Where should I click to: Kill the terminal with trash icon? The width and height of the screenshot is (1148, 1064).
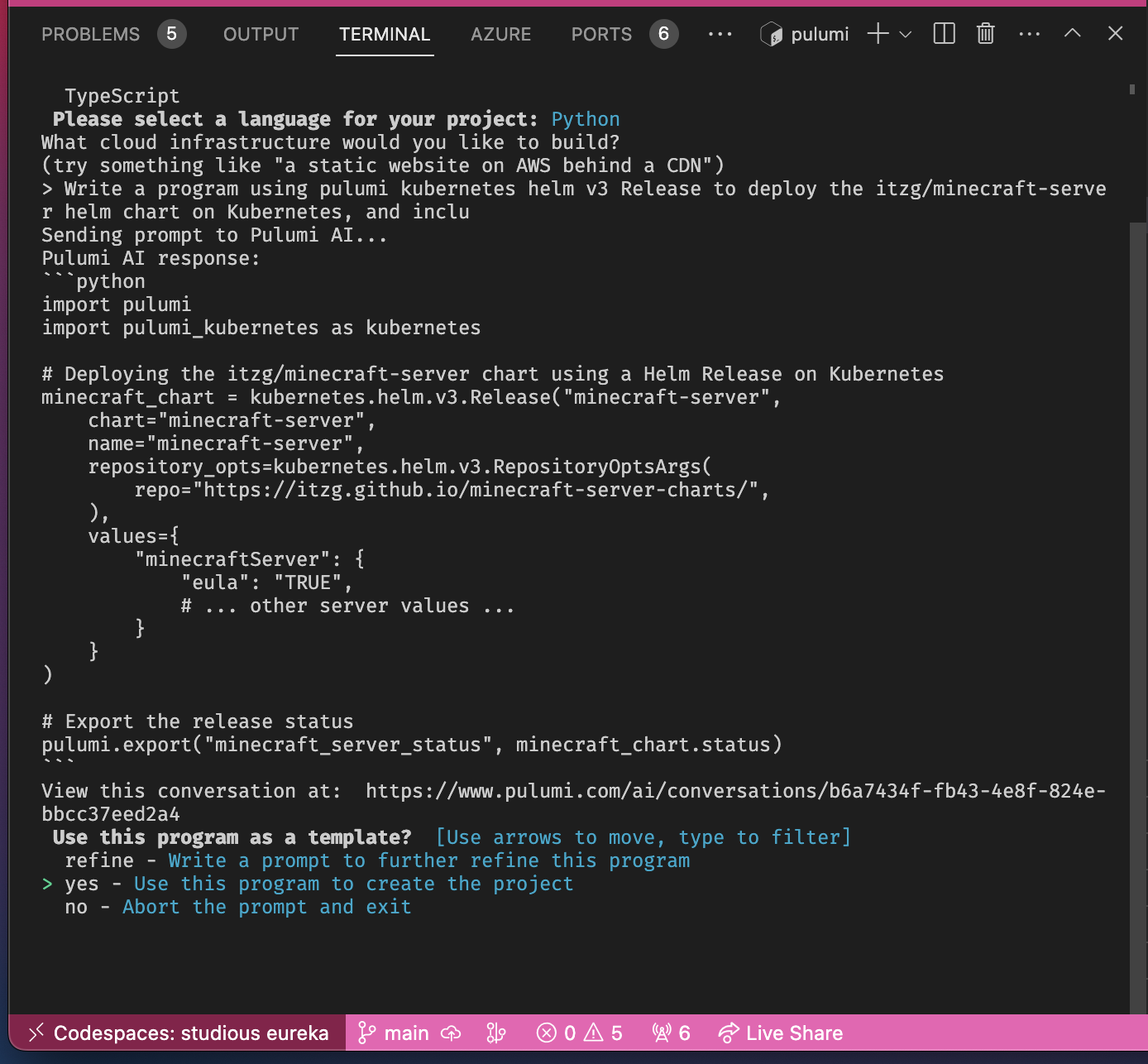pos(985,34)
